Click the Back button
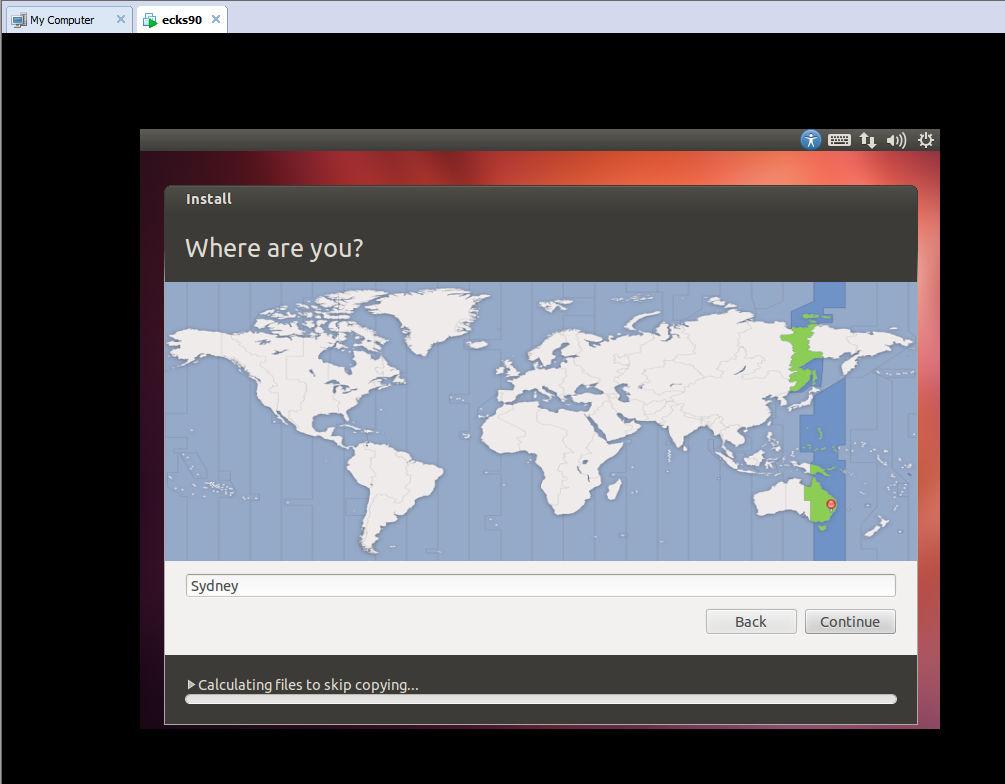 tap(751, 621)
